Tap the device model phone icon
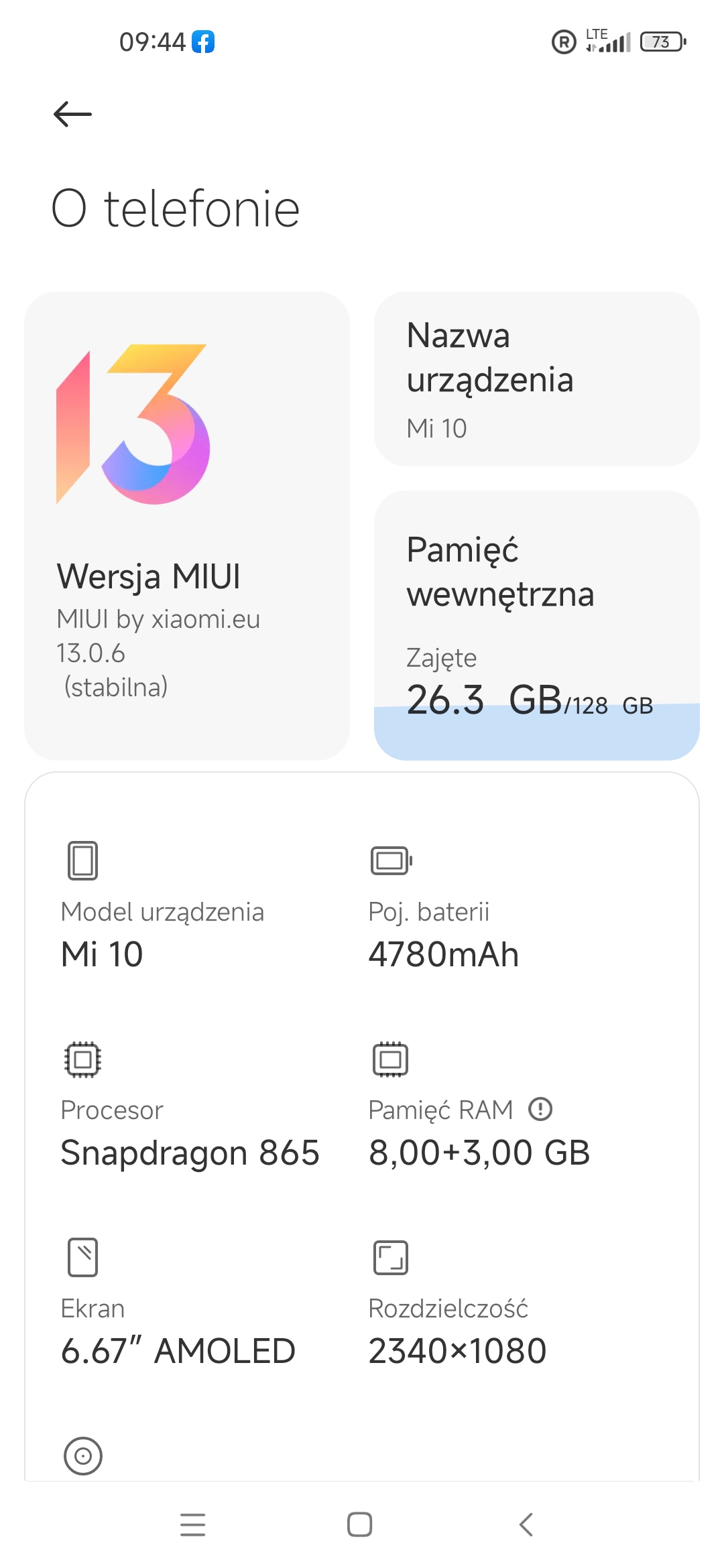 click(x=82, y=860)
